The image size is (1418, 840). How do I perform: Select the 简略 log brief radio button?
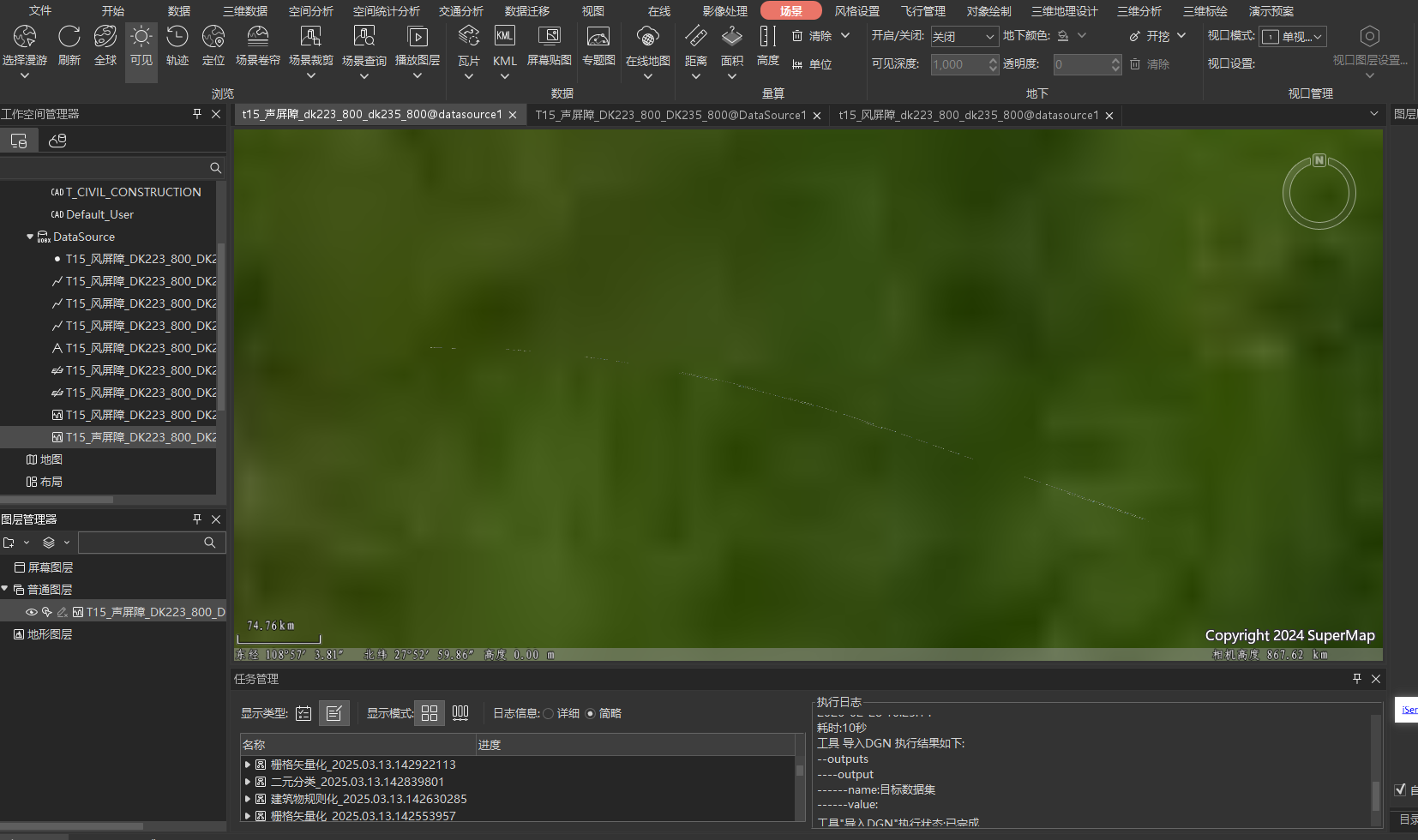click(590, 713)
